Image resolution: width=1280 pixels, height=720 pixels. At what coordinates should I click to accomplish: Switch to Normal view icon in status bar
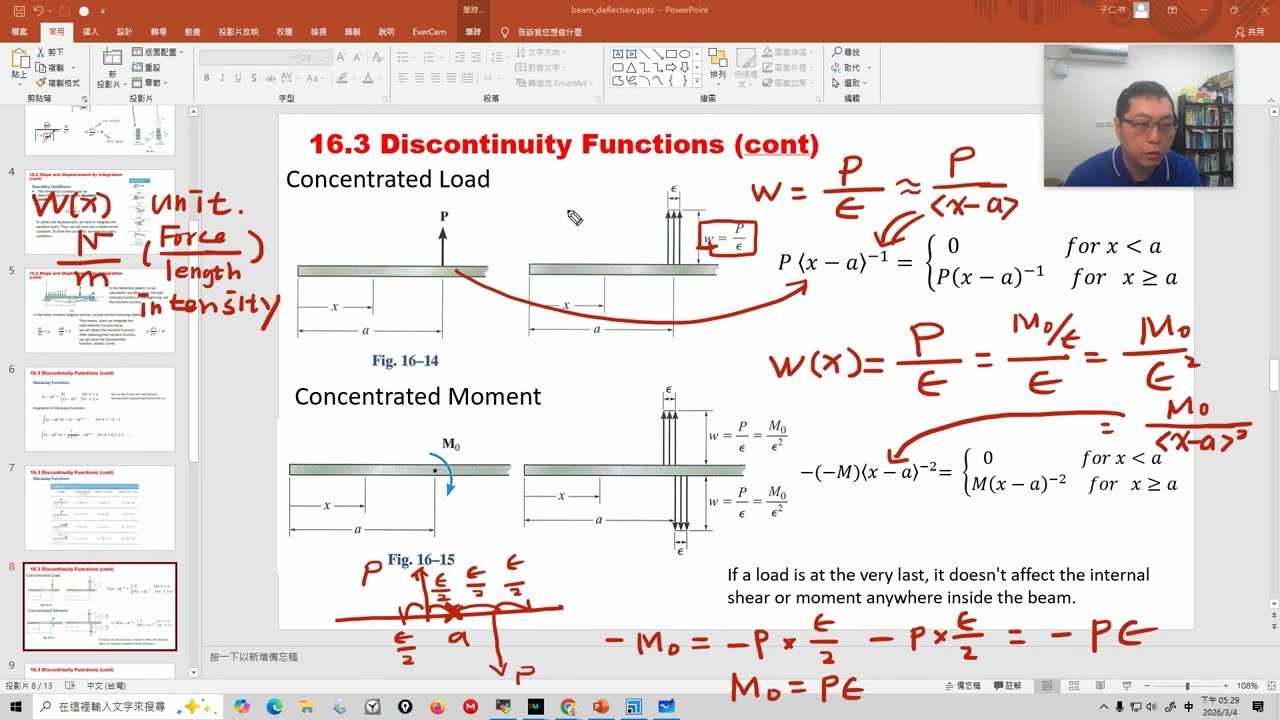(x=1046, y=686)
